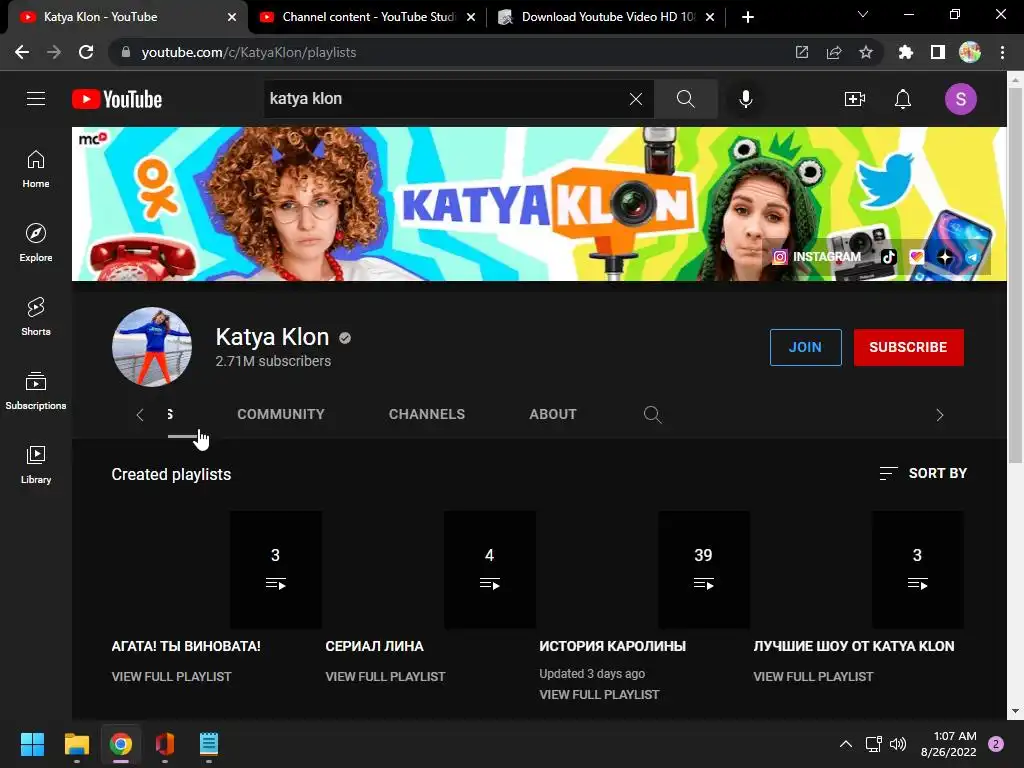Open the 4-video playlist thumbnail

(430, 569)
